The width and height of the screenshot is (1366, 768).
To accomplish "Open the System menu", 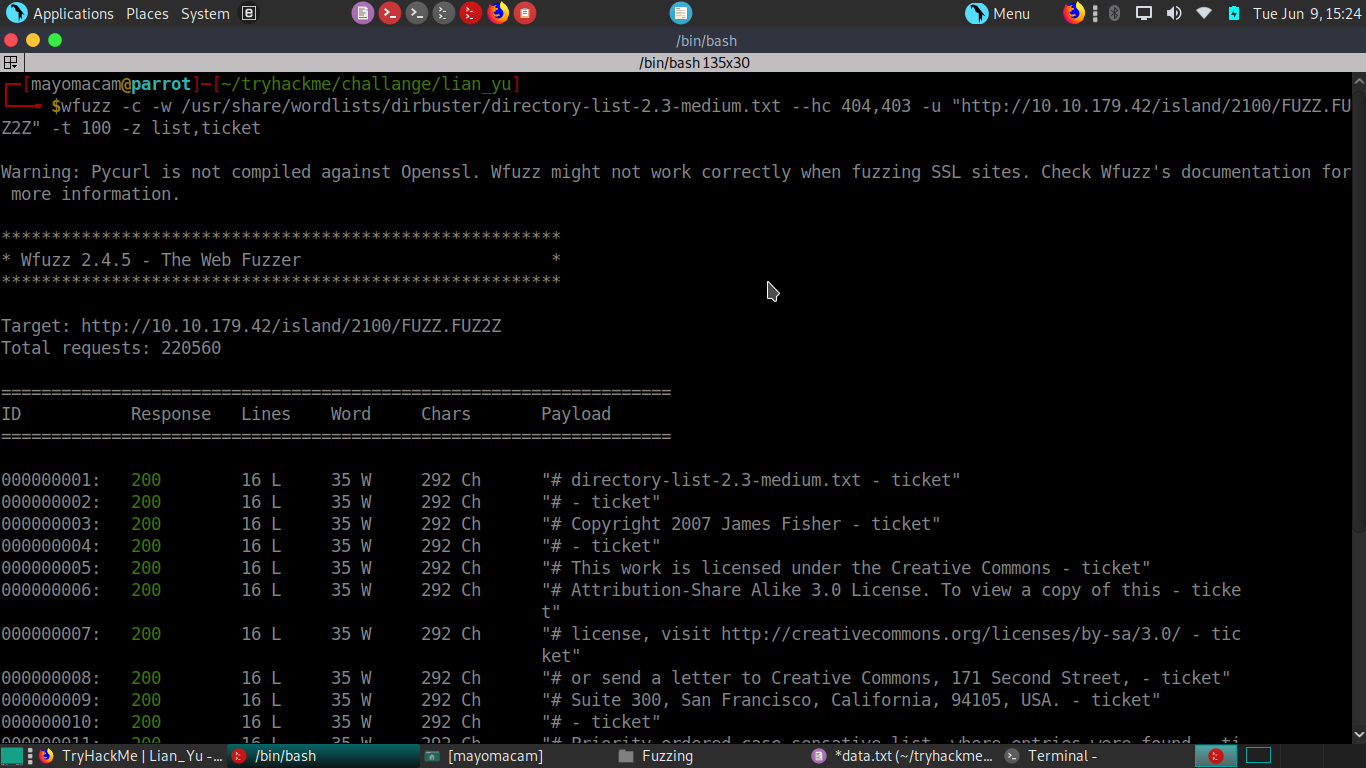I will pyautogui.click(x=205, y=14).
